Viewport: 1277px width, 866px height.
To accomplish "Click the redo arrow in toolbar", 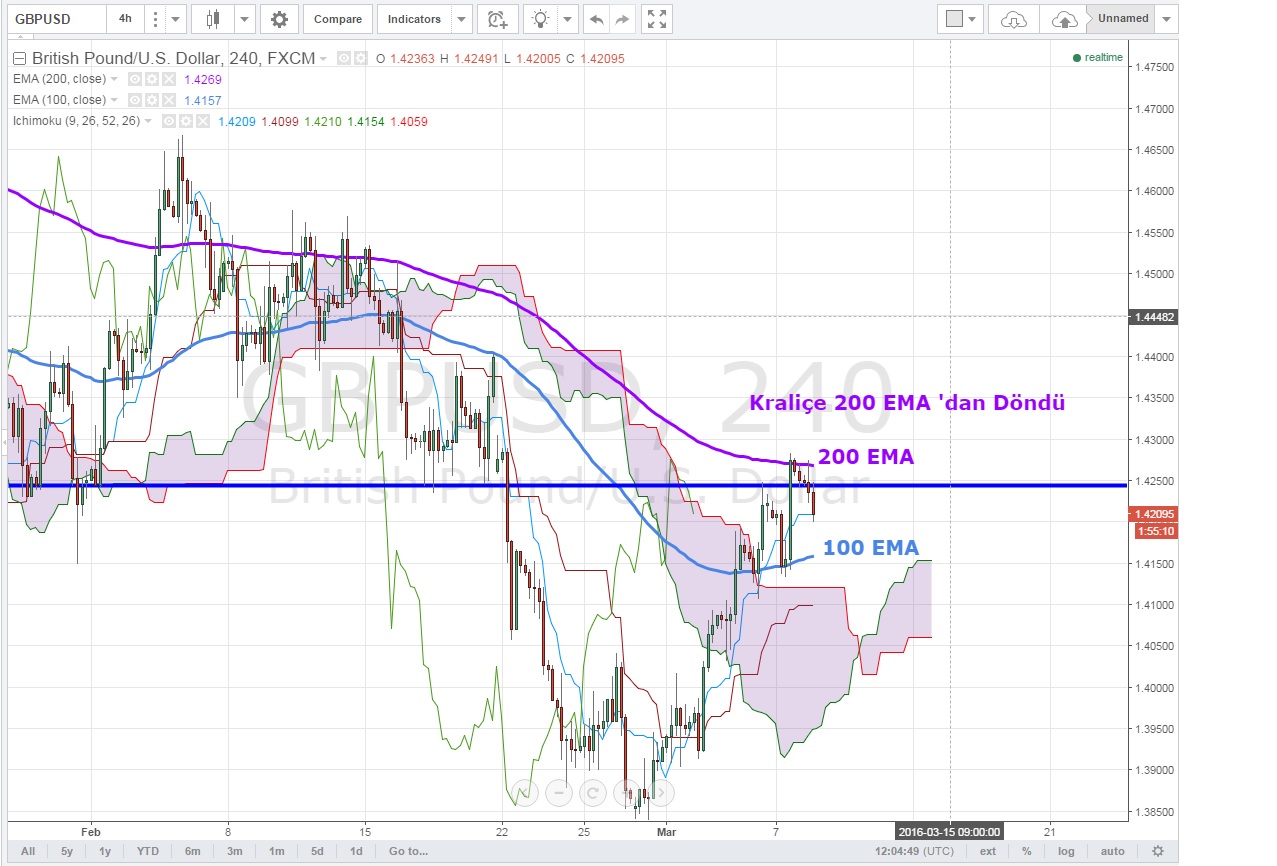I will [622, 19].
